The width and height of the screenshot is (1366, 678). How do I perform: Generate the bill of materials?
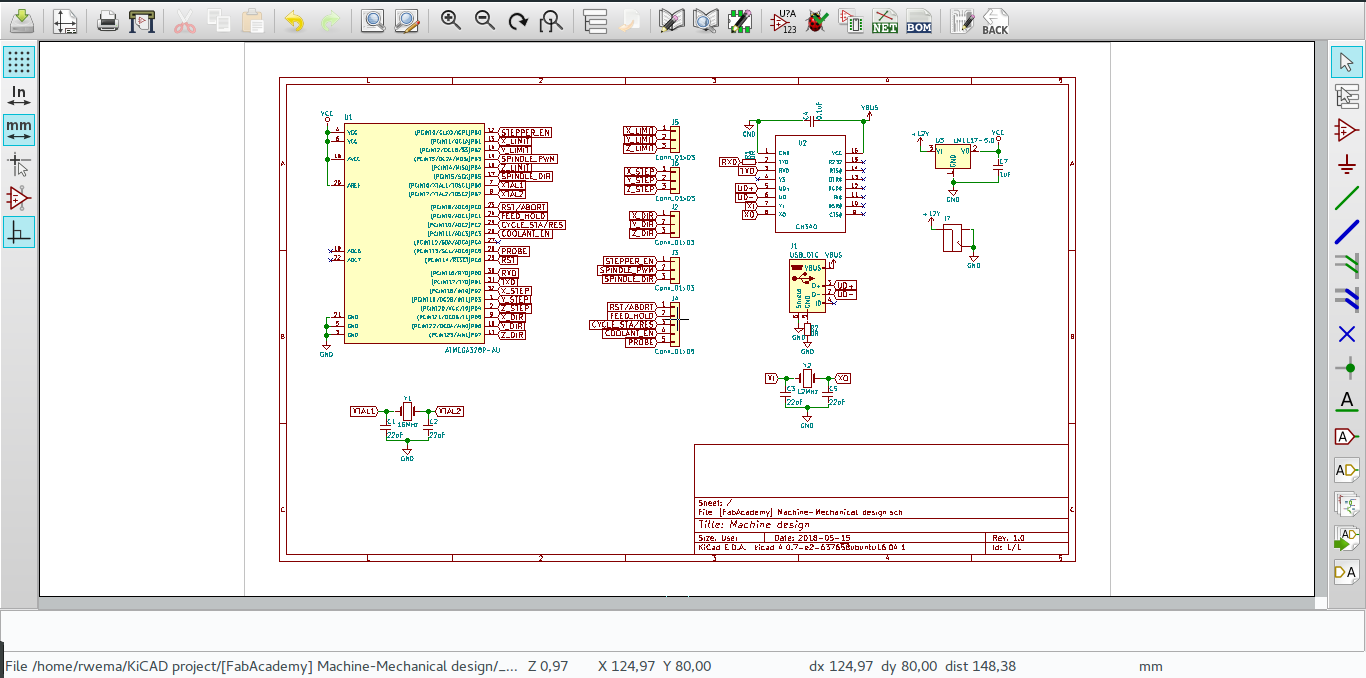click(920, 20)
